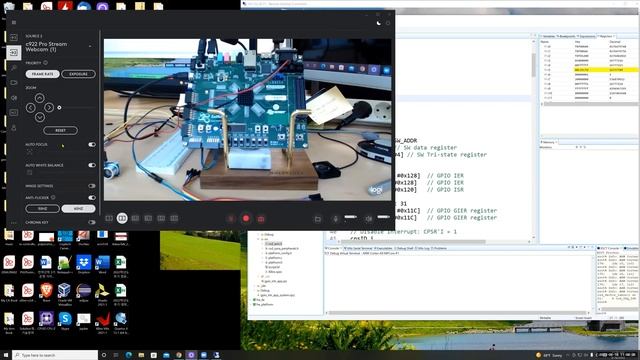The width and height of the screenshot is (640, 360).
Task: Switch to the Problems tab in the IDE
Action: [x=439, y=248]
